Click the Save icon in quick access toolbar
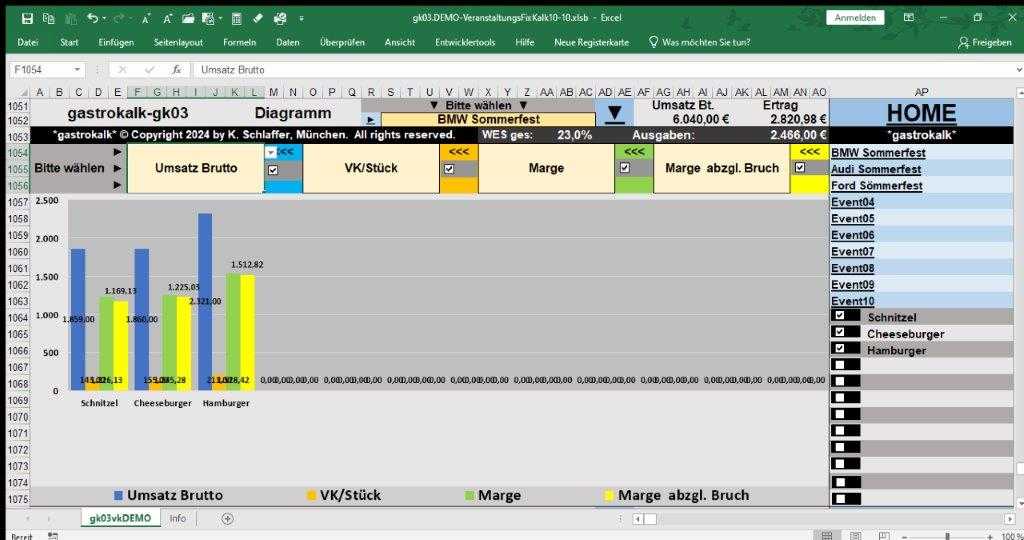The height and width of the screenshot is (540, 1024). 27,18
